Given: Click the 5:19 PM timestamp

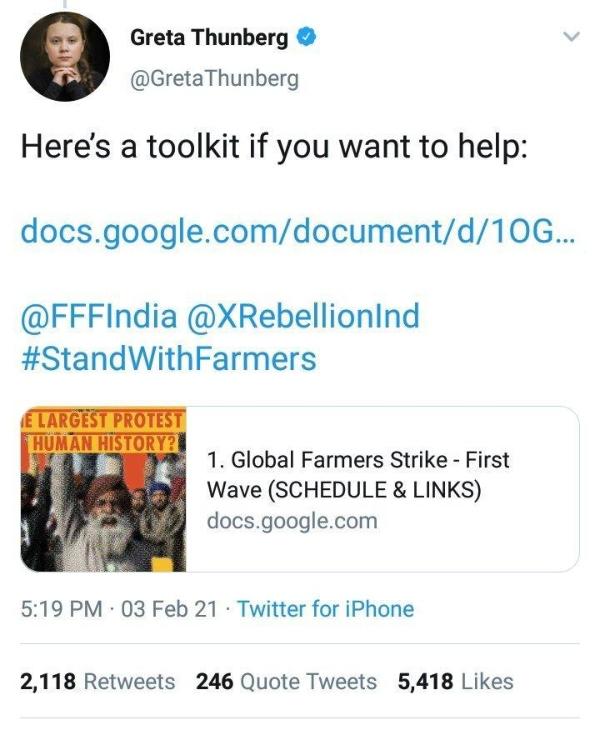Looking at the screenshot, I should (x=61, y=608).
